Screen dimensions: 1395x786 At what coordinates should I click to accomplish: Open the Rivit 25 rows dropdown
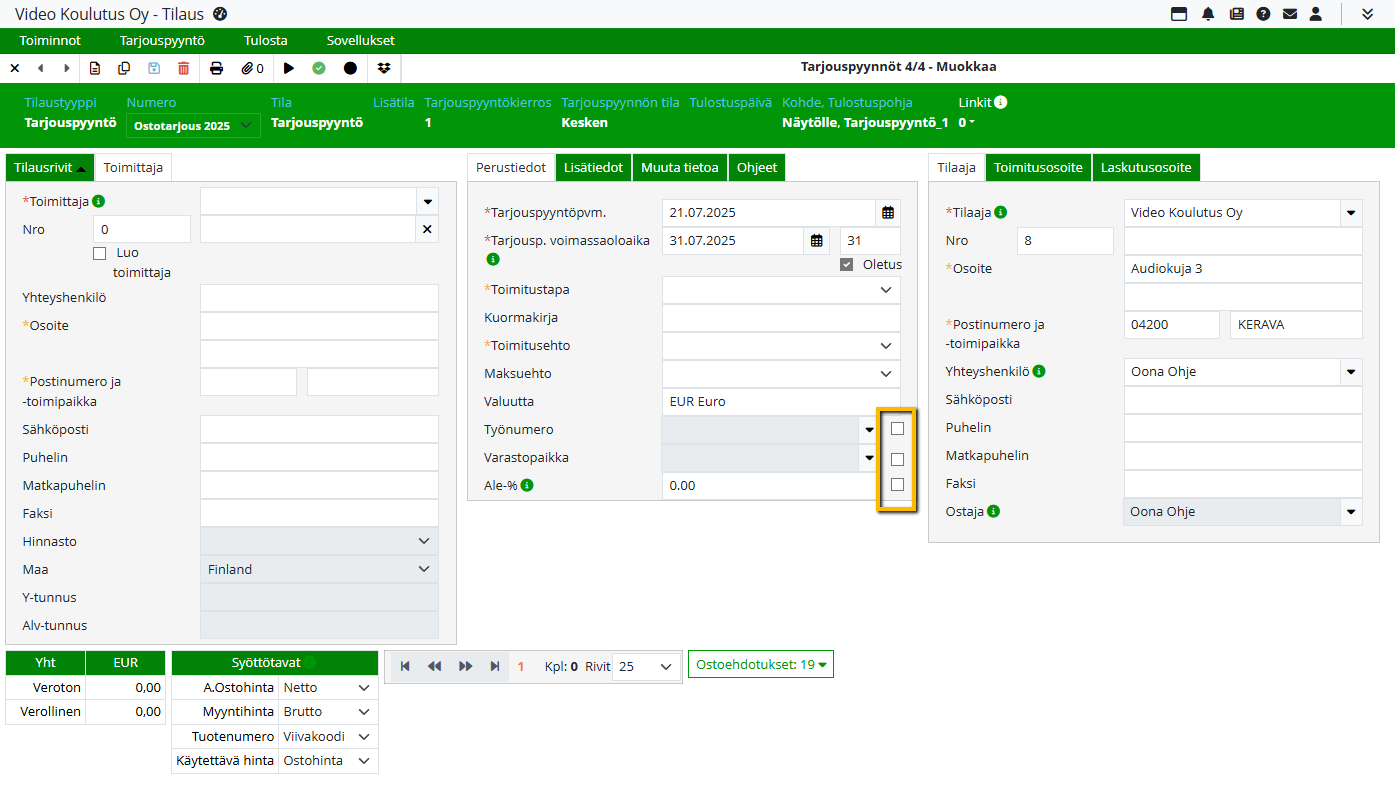click(x=645, y=667)
